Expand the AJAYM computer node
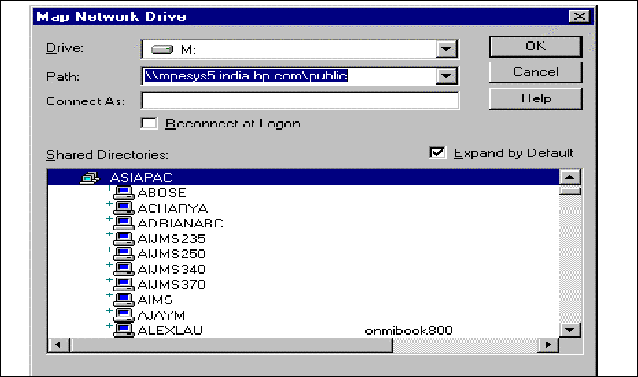The width and height of the screenshot is (638, 377). tap(109, 310)
